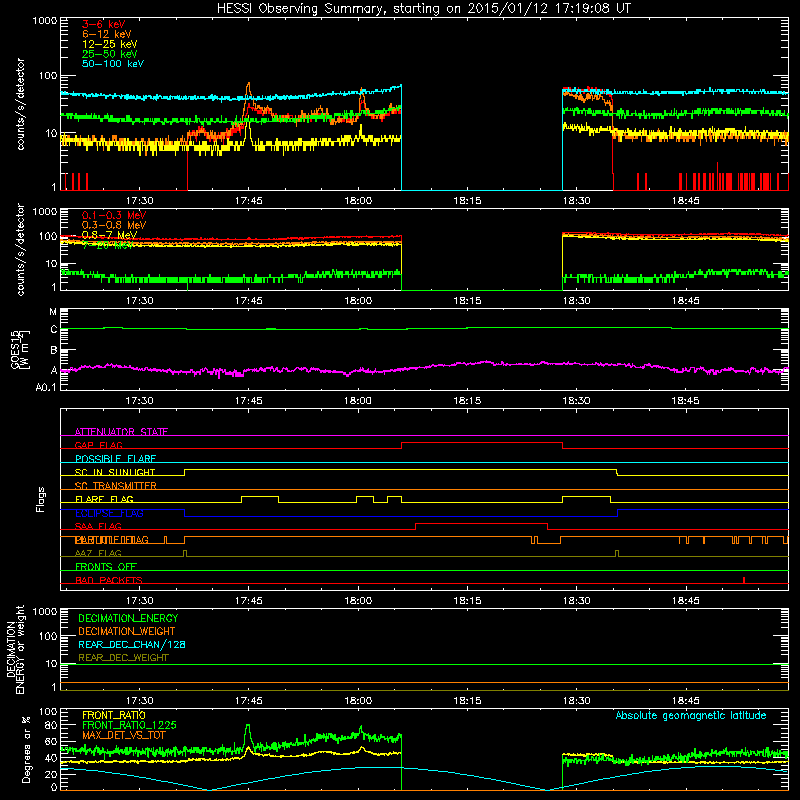
Task: Select the ATTENUATOR_STATE flag label
Action: point(121,432)
